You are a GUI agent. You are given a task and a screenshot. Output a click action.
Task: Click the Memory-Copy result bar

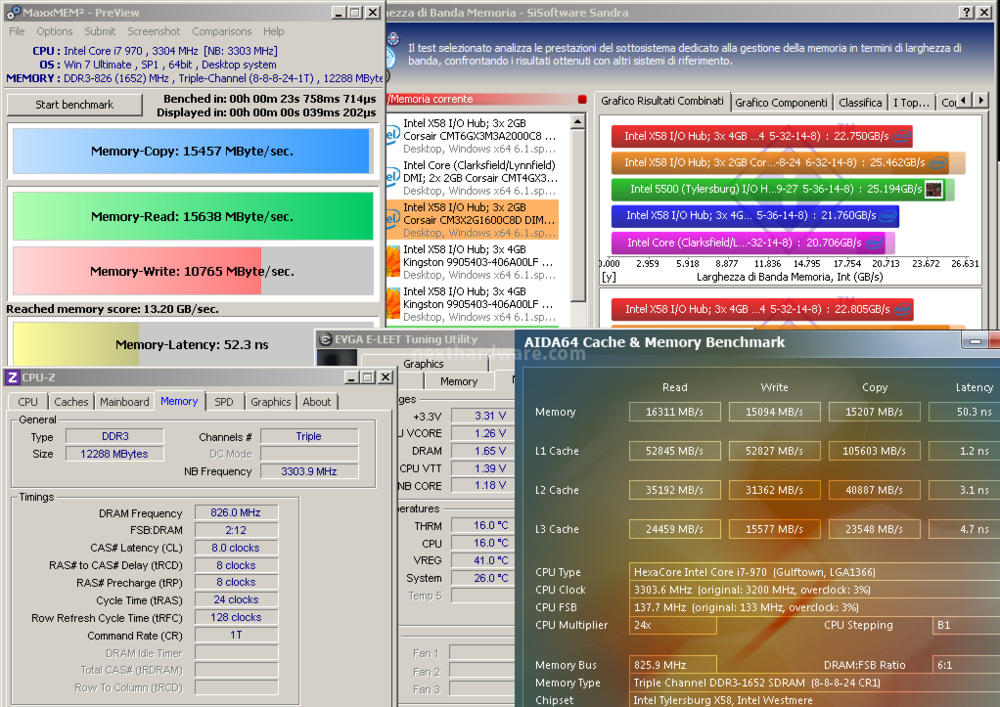(x=191, y=151)
